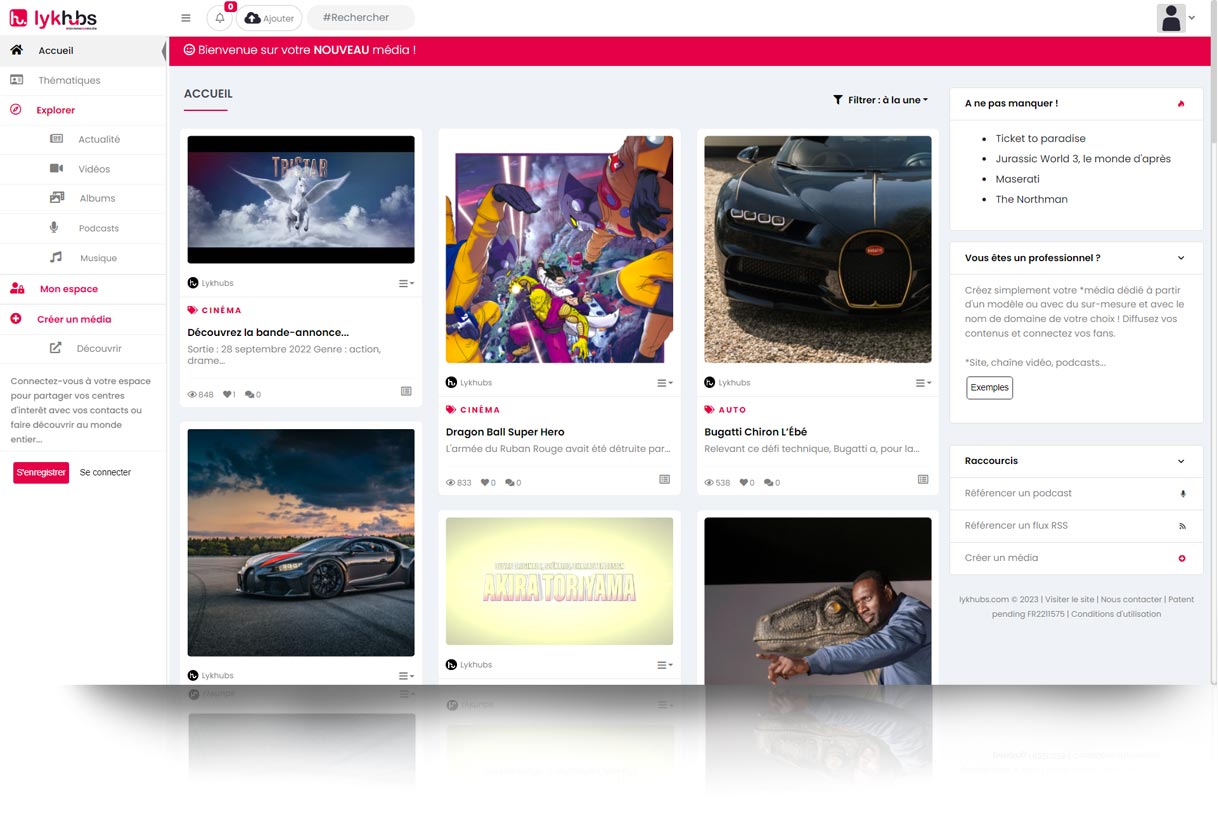Open the title Découvrez la bande-annonce...
1218x834 pixels.
(268, 332)
